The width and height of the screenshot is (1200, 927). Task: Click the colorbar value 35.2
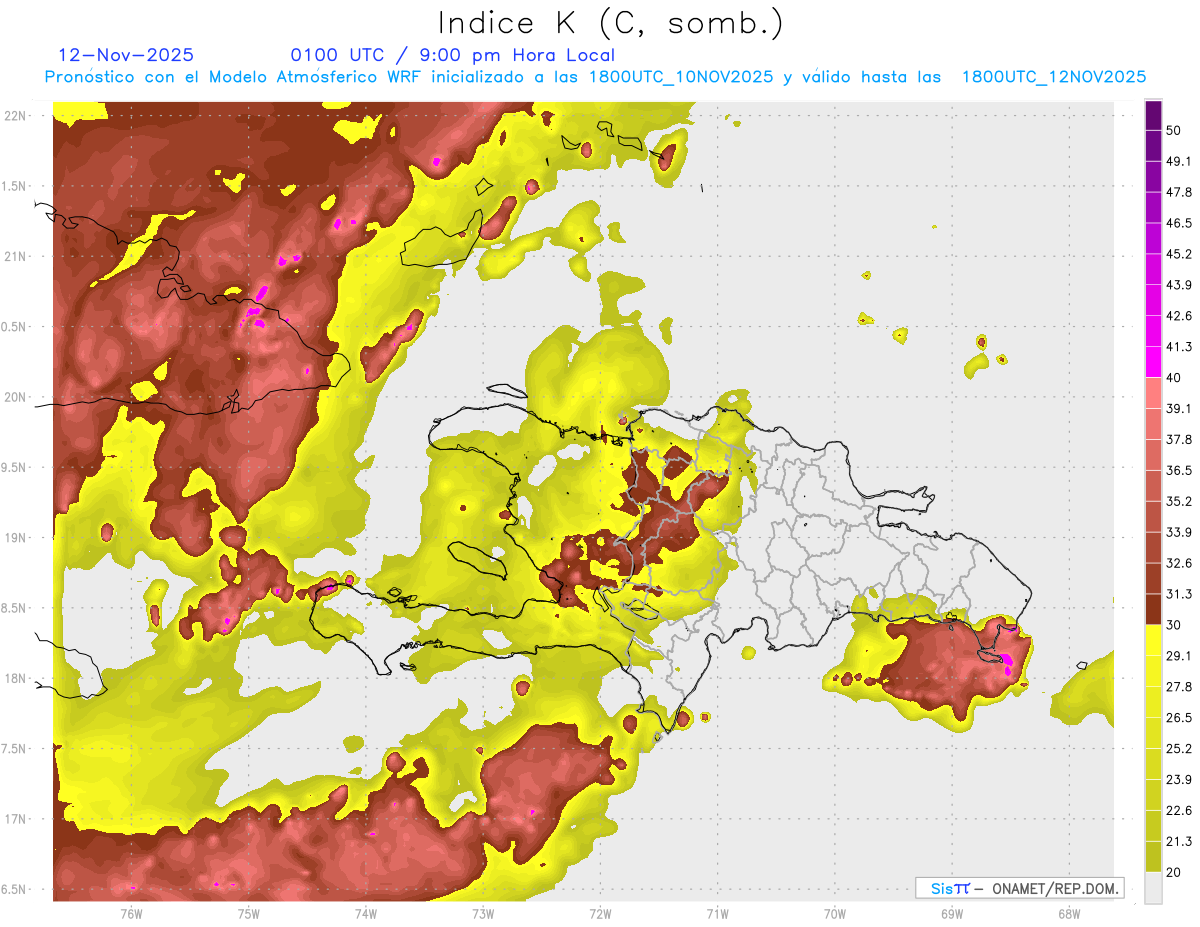(x=1179, y=501)
